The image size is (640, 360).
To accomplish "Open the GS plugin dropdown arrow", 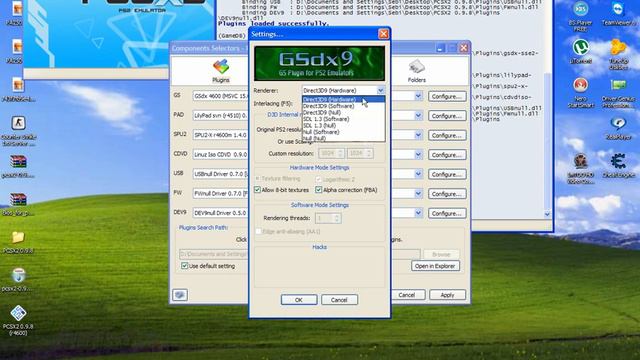I will click(418, 96).
